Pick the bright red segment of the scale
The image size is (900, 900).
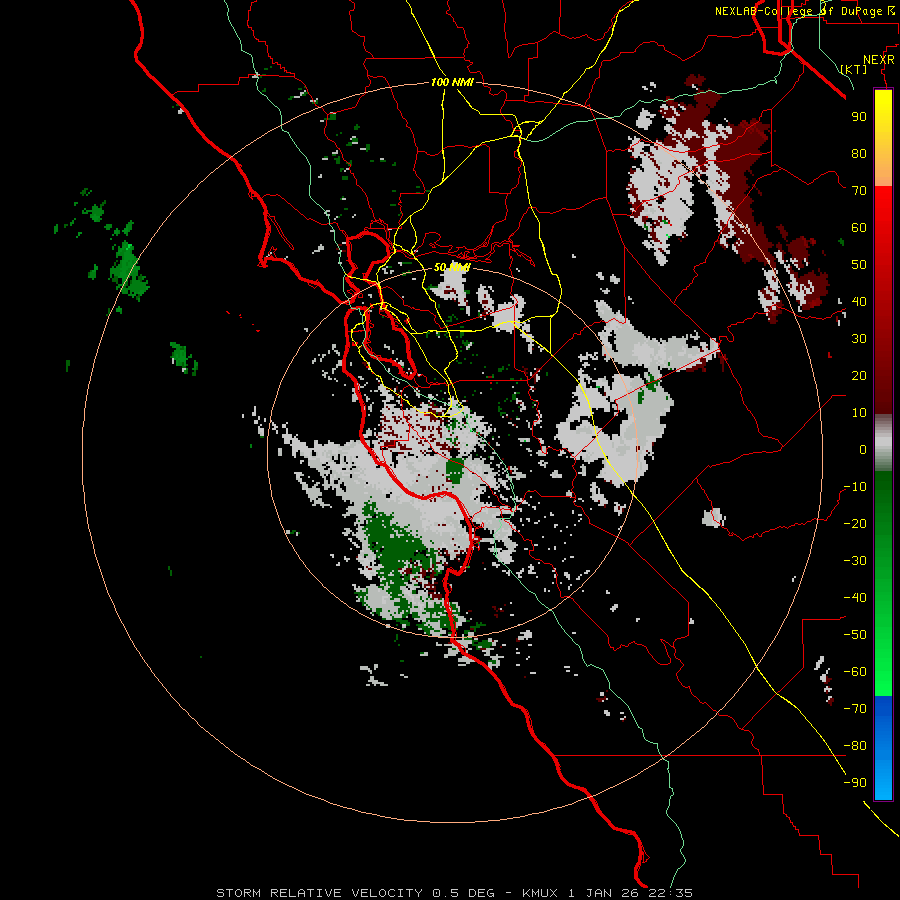[883, 230]
